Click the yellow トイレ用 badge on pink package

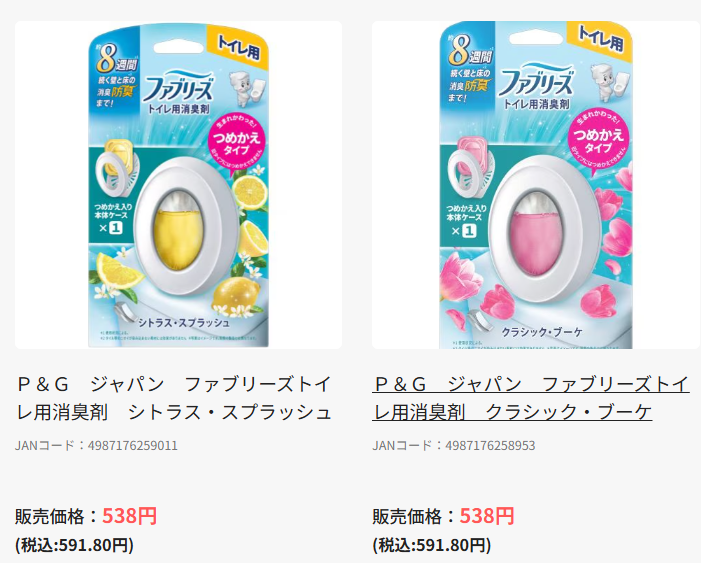(x=600, y=40)
